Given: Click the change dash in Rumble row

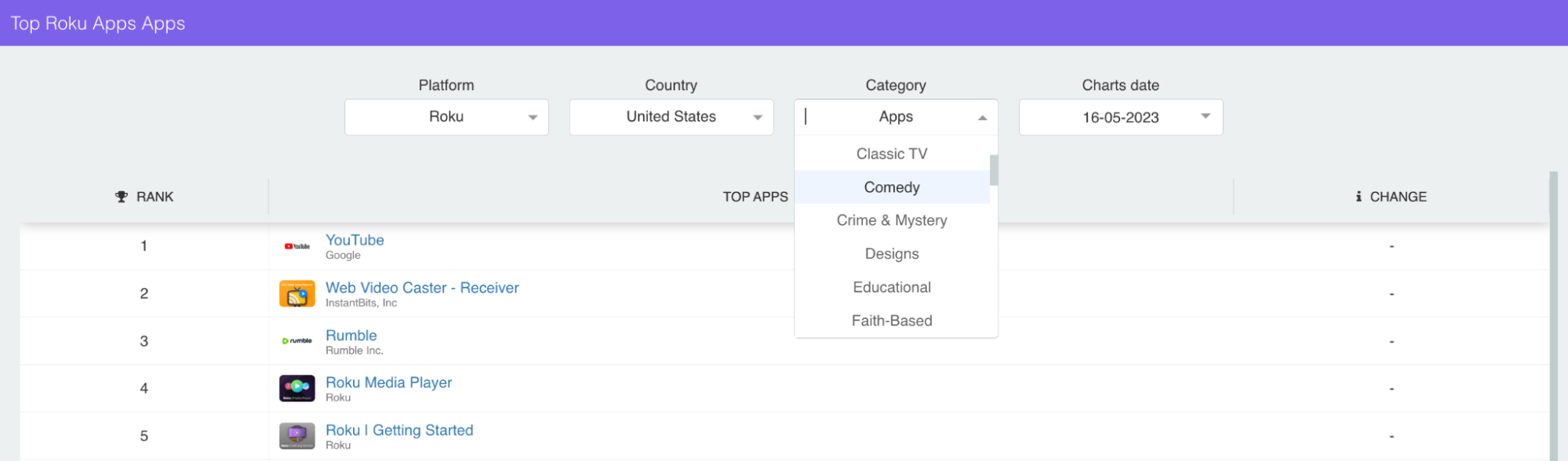Looking at the screenshot, I should (1392, 342).
